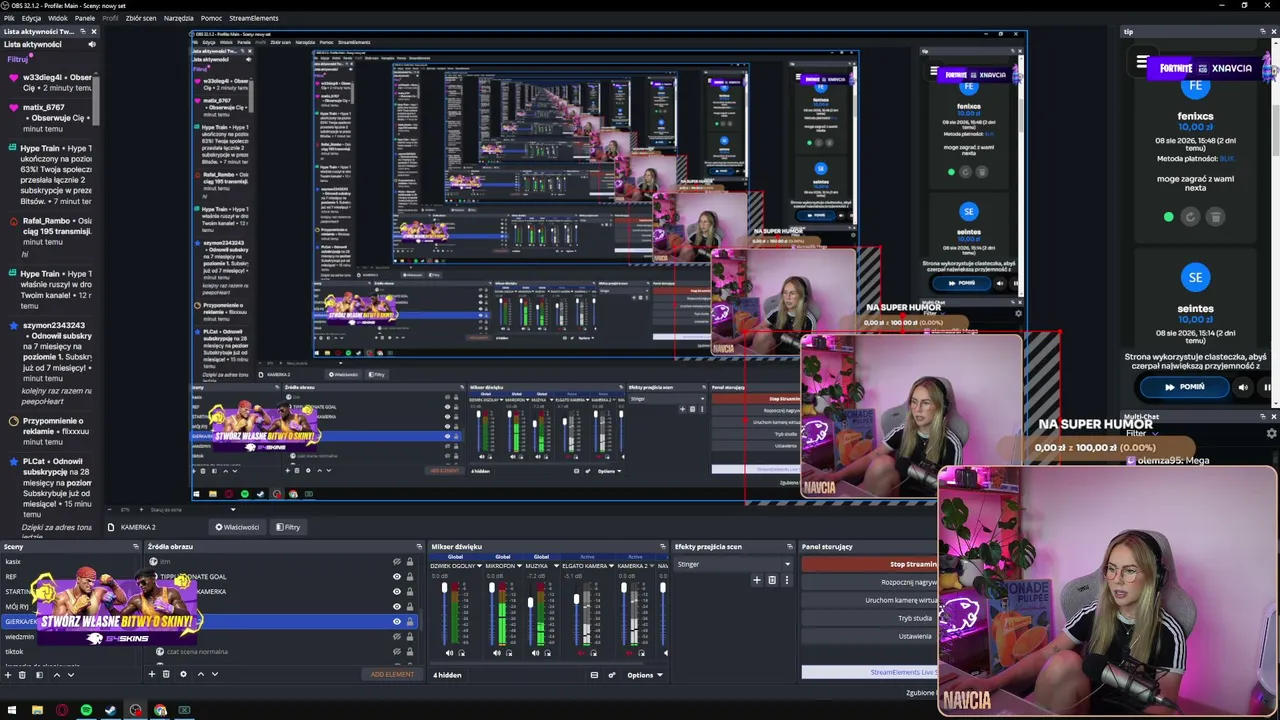Open Filtry for the selected source
Viewport: 1280px width, 720px height.
(x=287, y=527)
